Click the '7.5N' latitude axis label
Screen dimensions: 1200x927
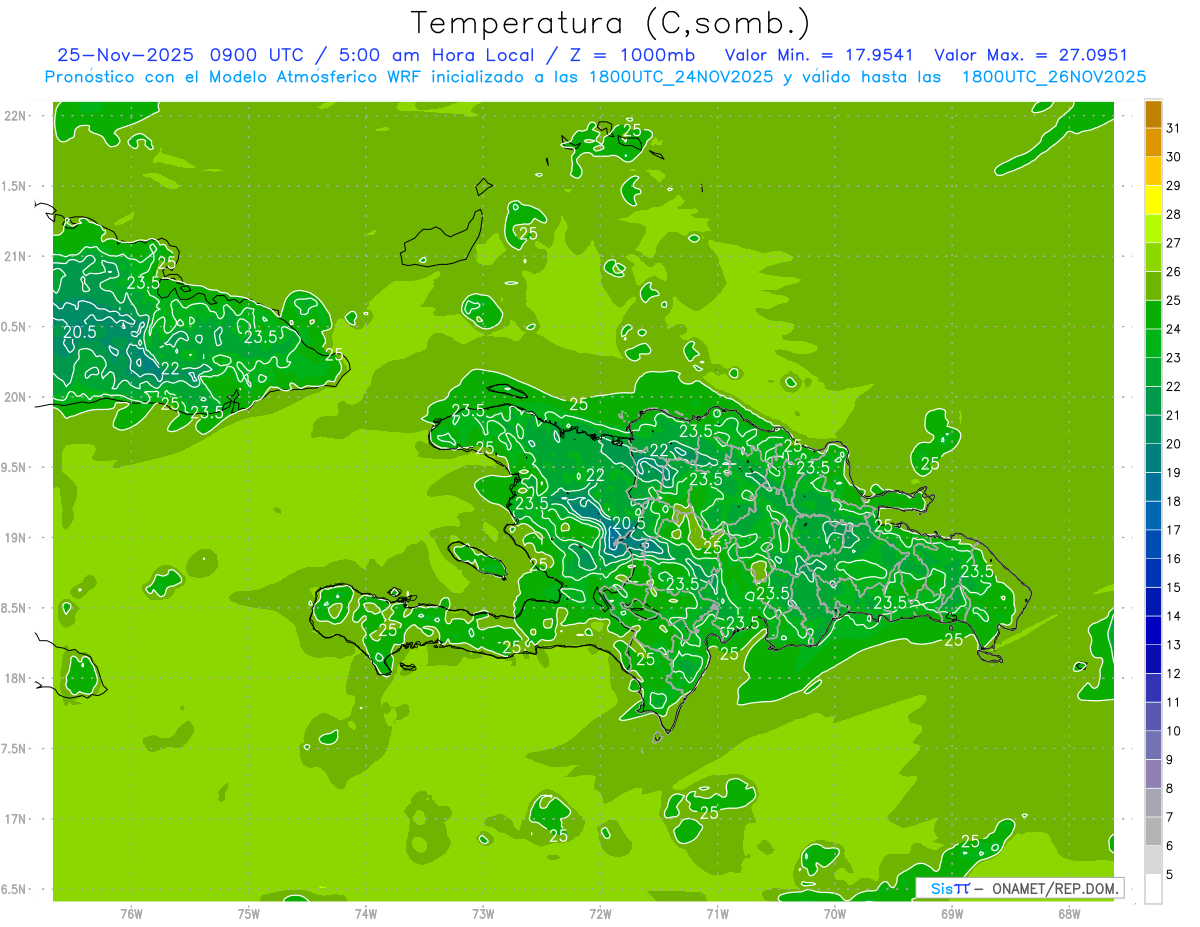[x=15, y=749]
